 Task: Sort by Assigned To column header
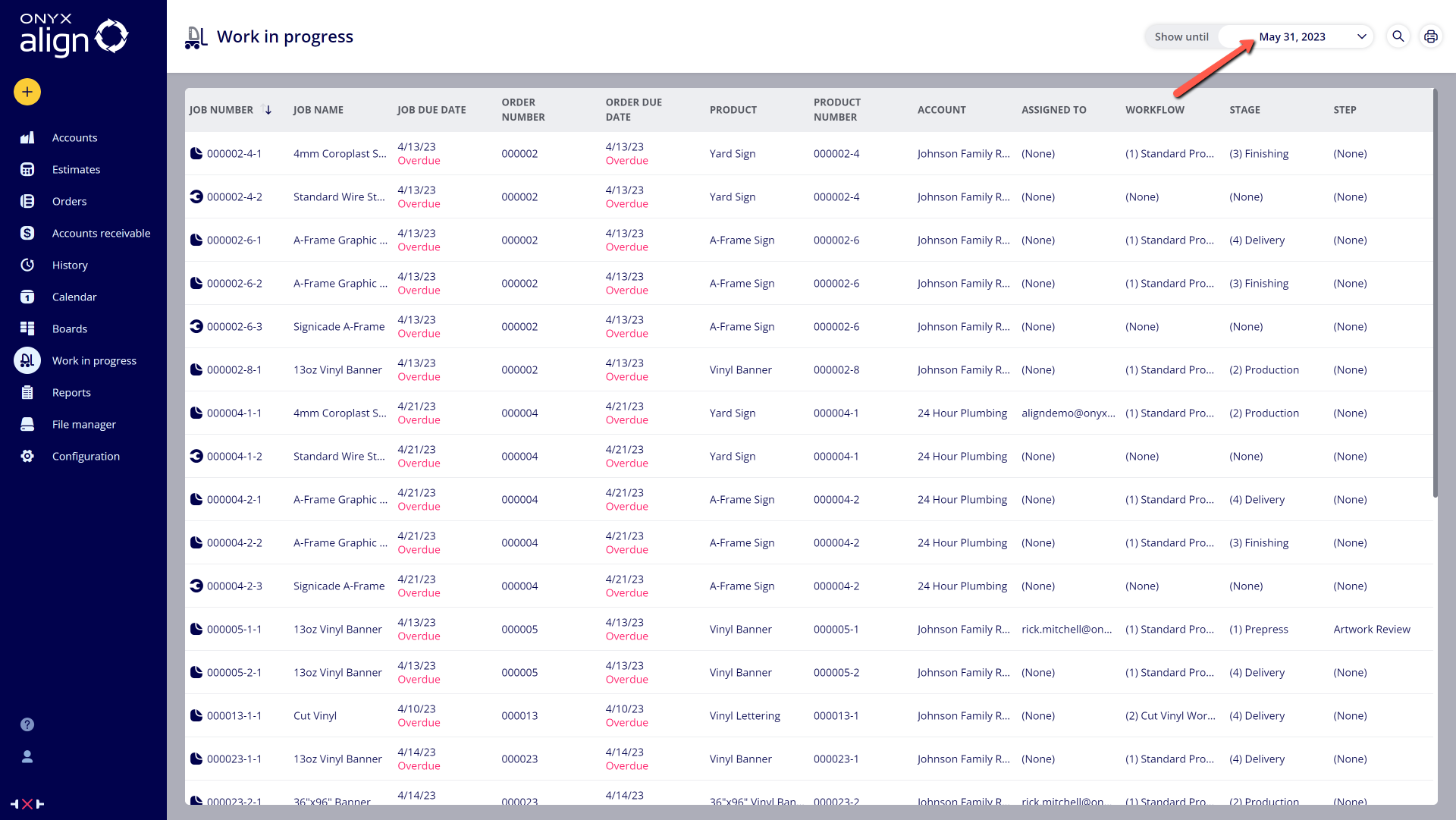1054,110
